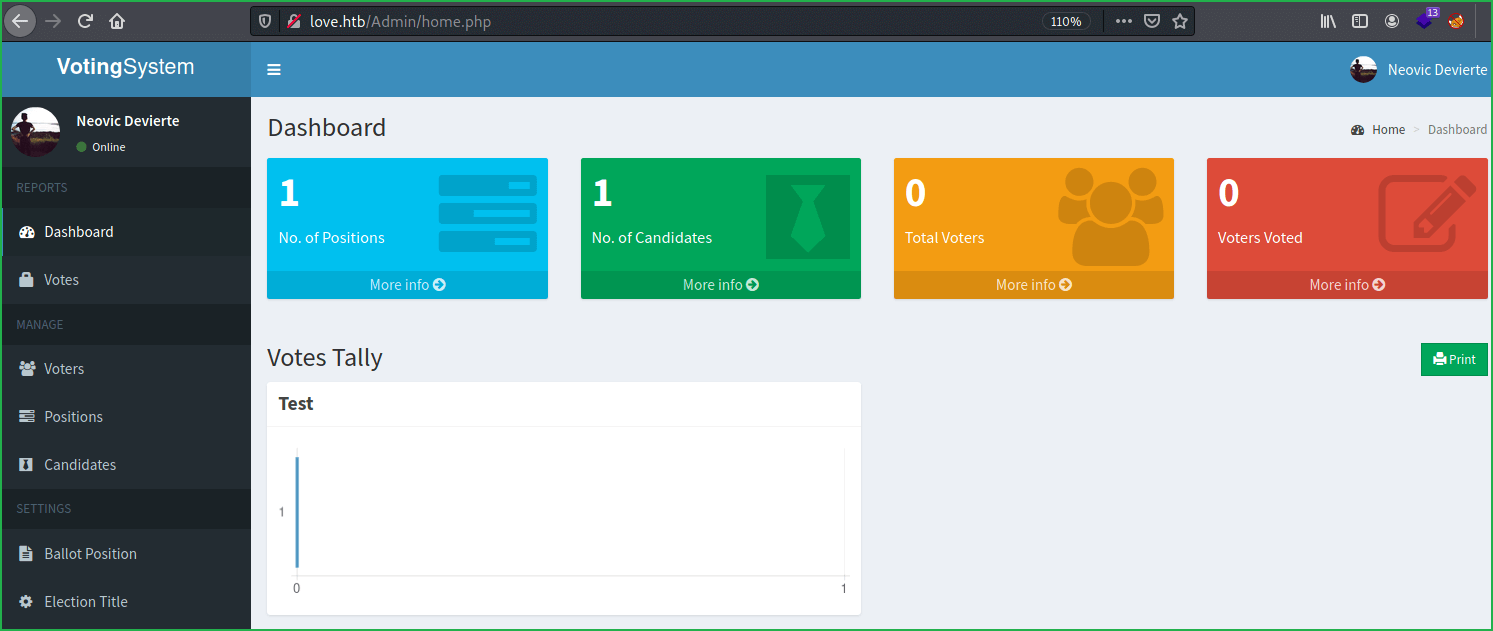Screen dimensions: 1493x631
Task: Click the Ballot Position document icon
Action: pos(27,554)
